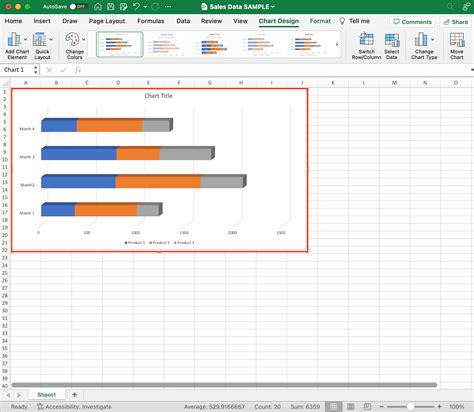Click the Save icon in title bar
Viewport: 474px width, 412px height.
coord(110,6)
